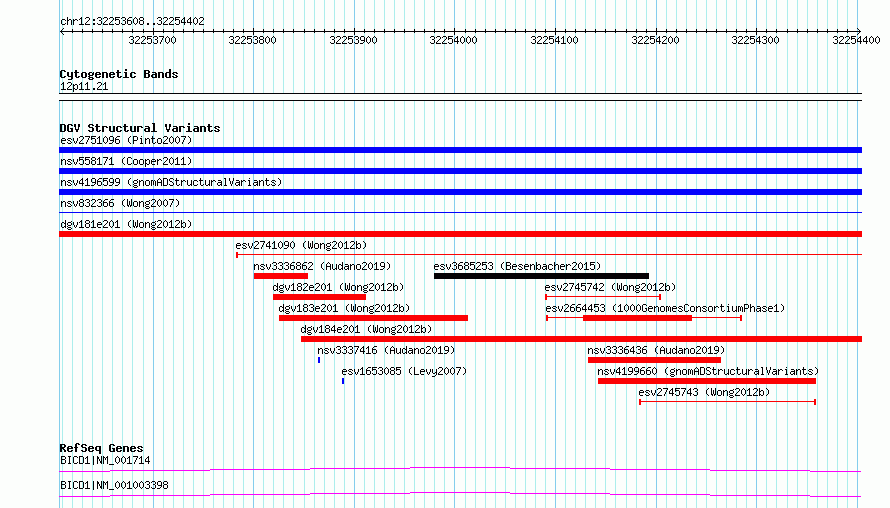Click the Cytogenetic Bands track heading
890x508 pixels.
[119, 74]
